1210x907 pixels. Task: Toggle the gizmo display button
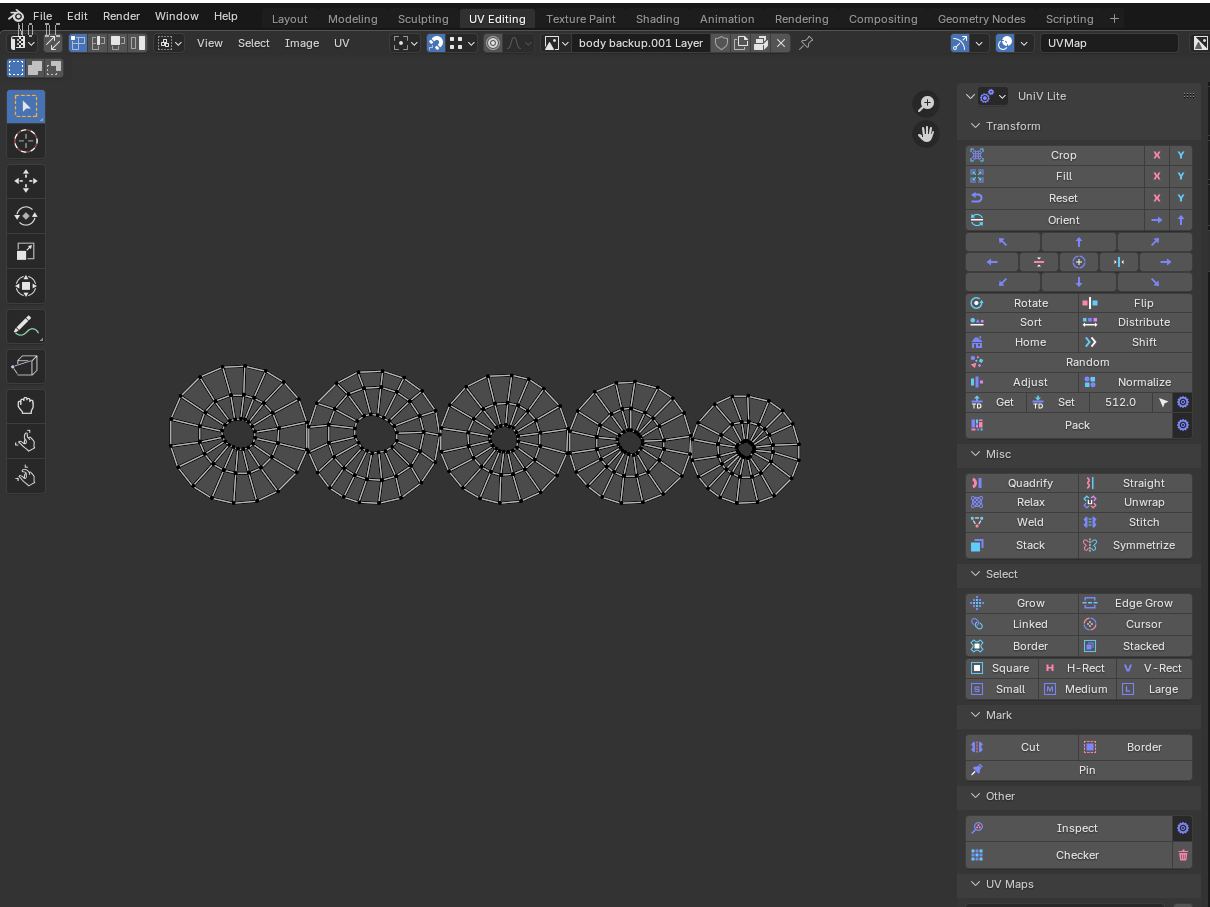tap(960, 43)
